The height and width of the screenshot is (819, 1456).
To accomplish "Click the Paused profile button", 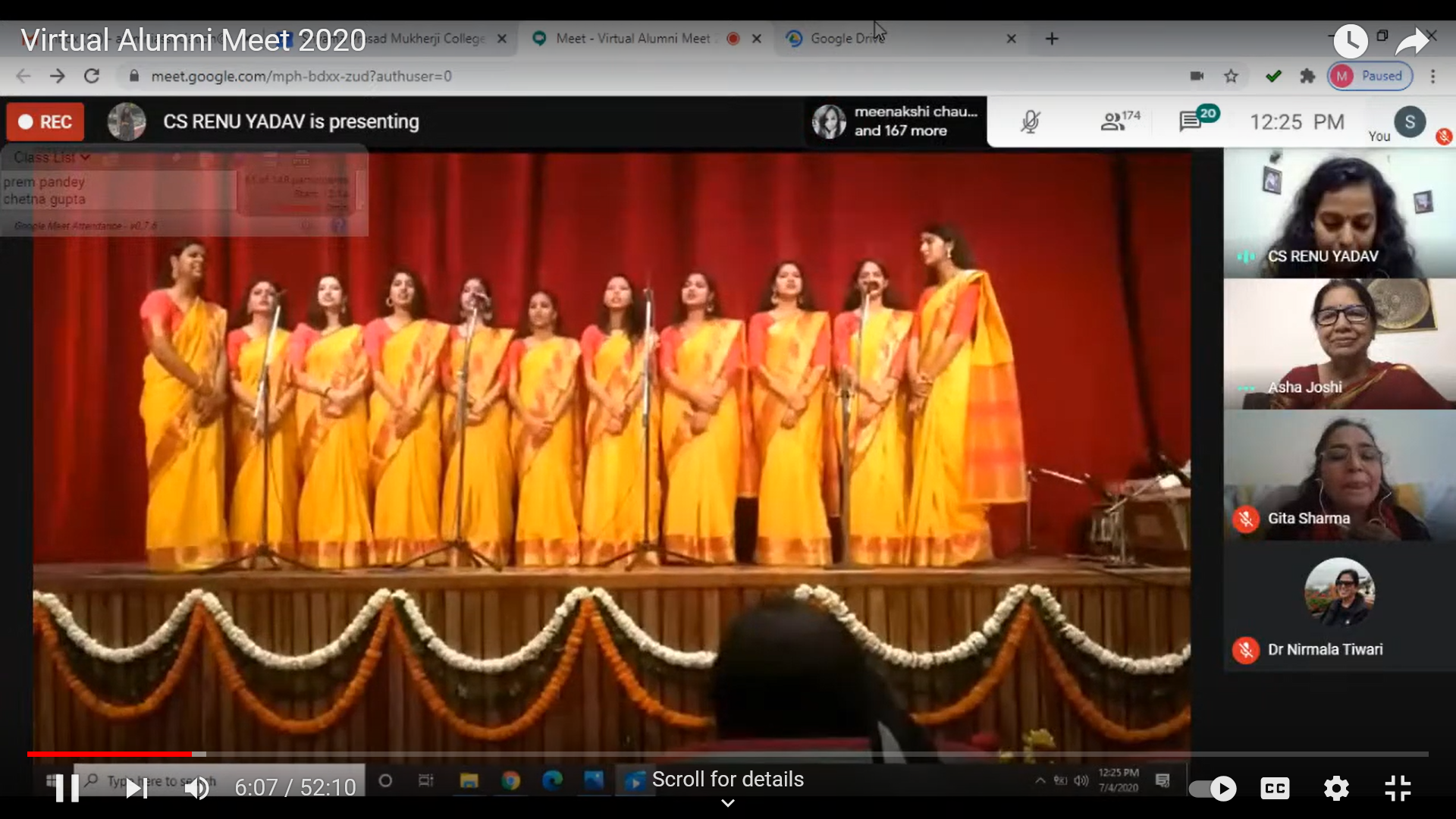I will (1370, 76).
